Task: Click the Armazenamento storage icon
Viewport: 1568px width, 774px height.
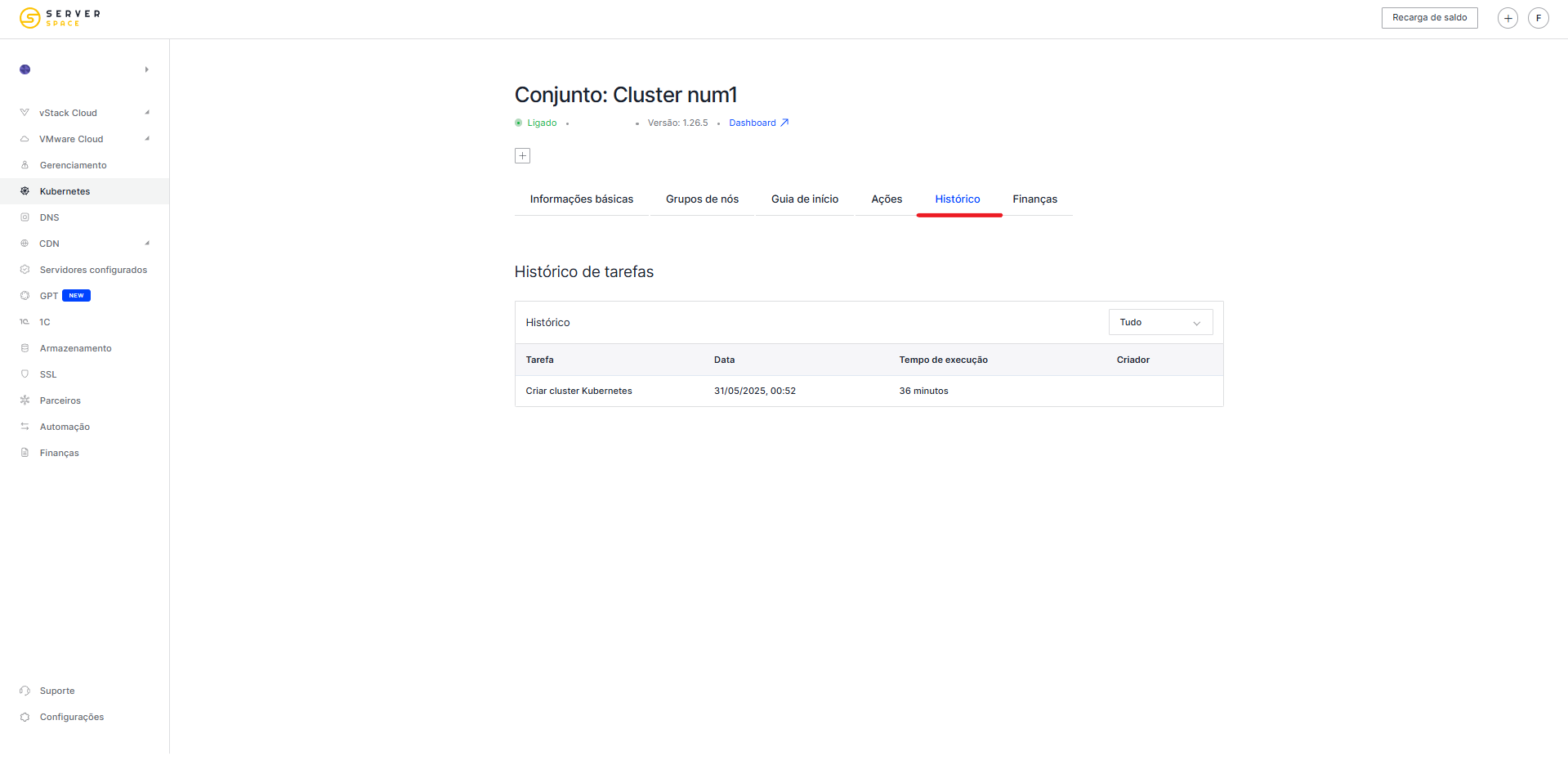Action: 25,348
